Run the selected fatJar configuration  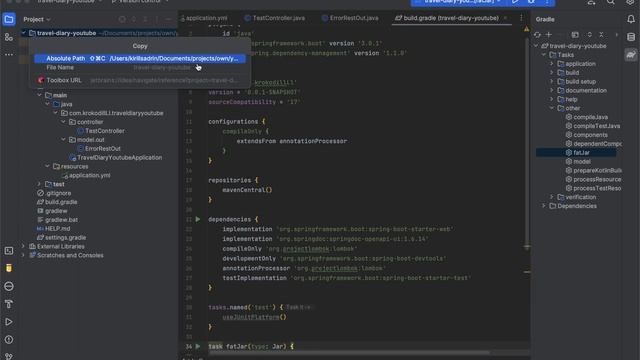[x=515, y=2]
